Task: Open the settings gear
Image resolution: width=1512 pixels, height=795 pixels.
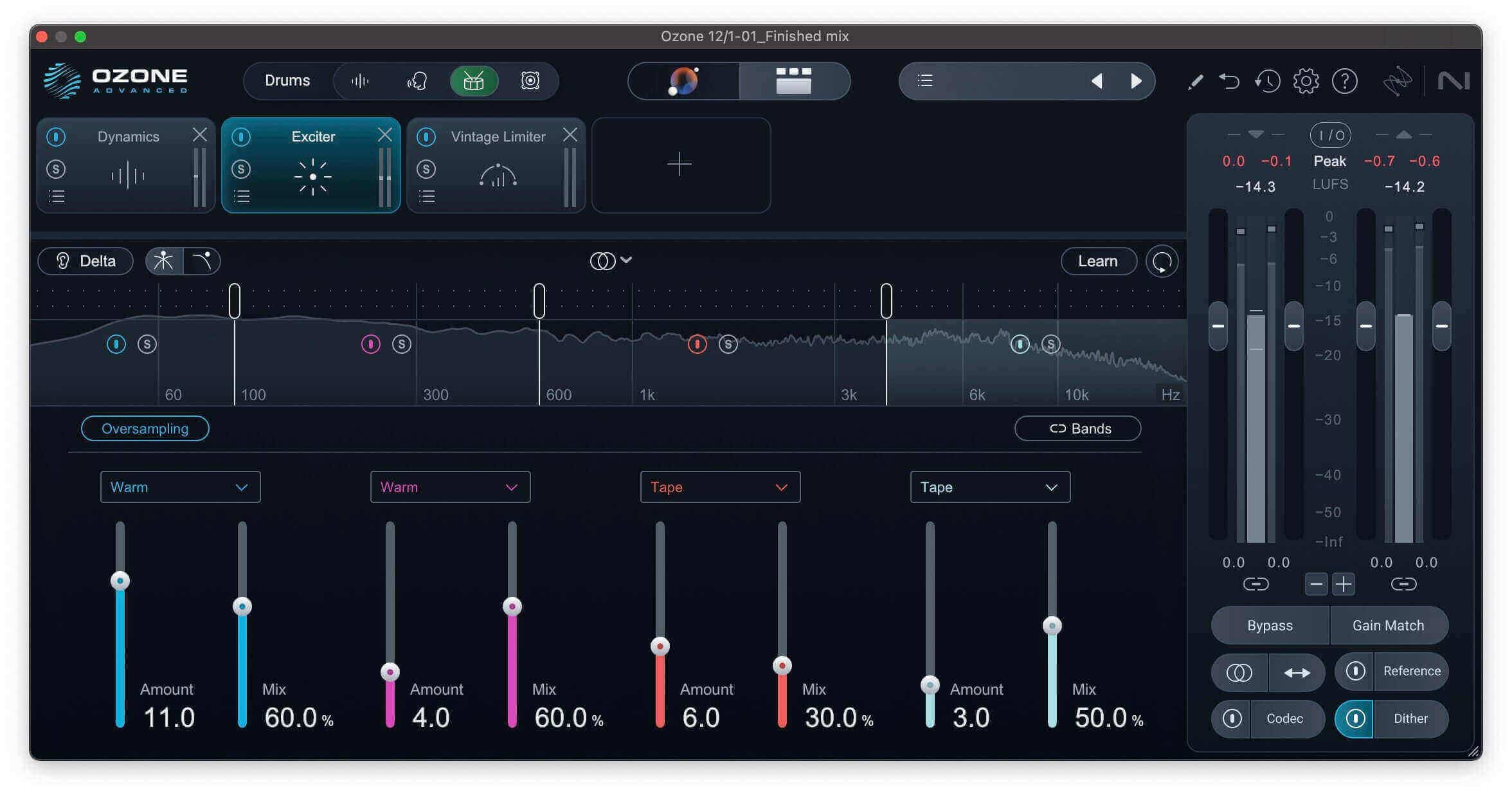Action: tap(1306, 81)
